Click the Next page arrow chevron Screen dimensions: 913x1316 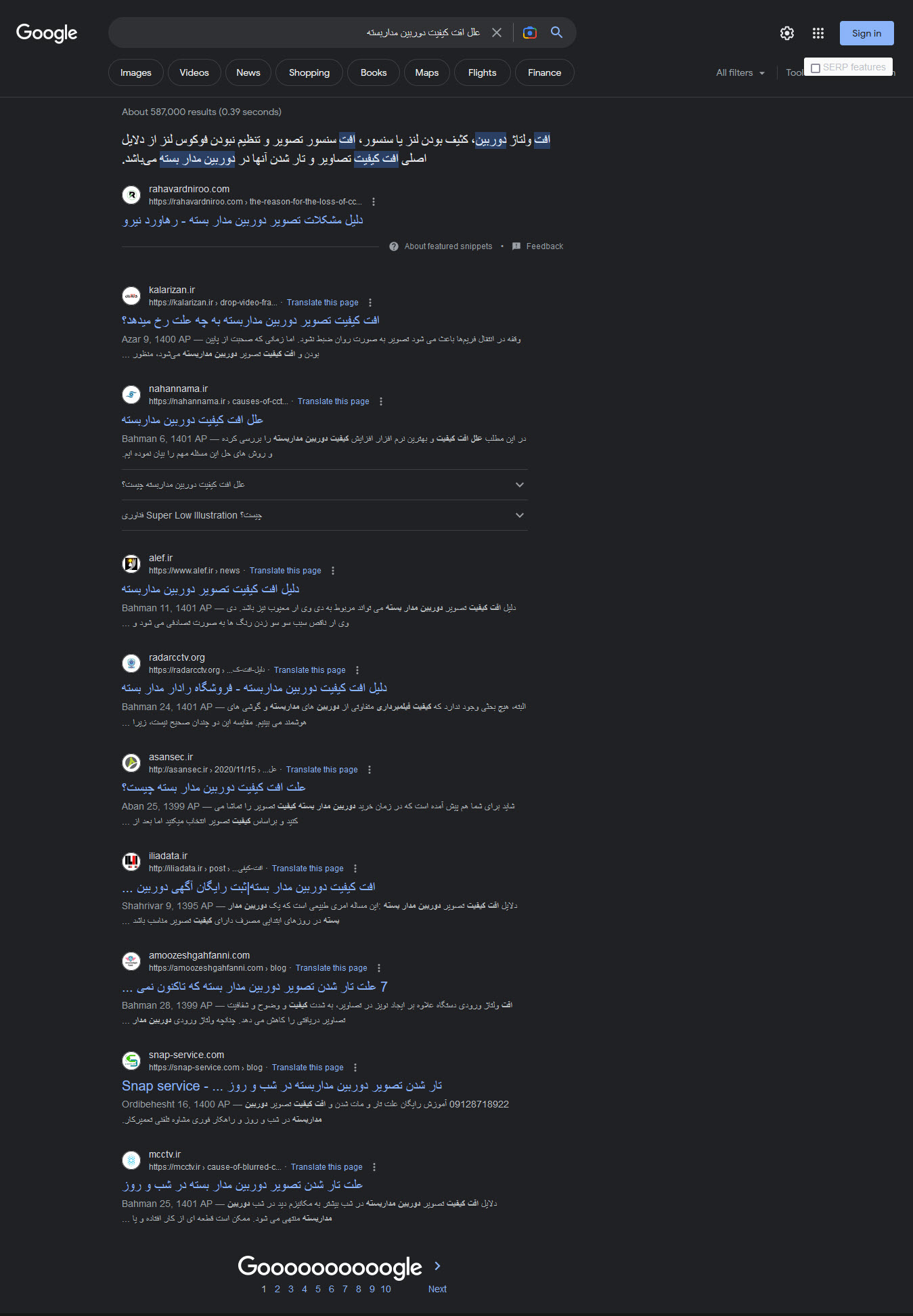click(x=437, y=1266)
